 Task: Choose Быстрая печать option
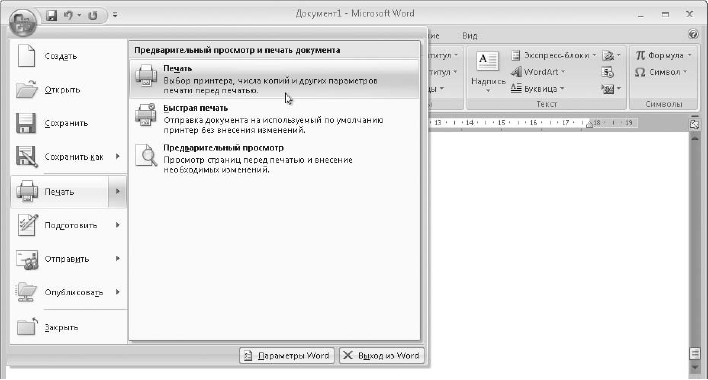(x=274, y=119)
